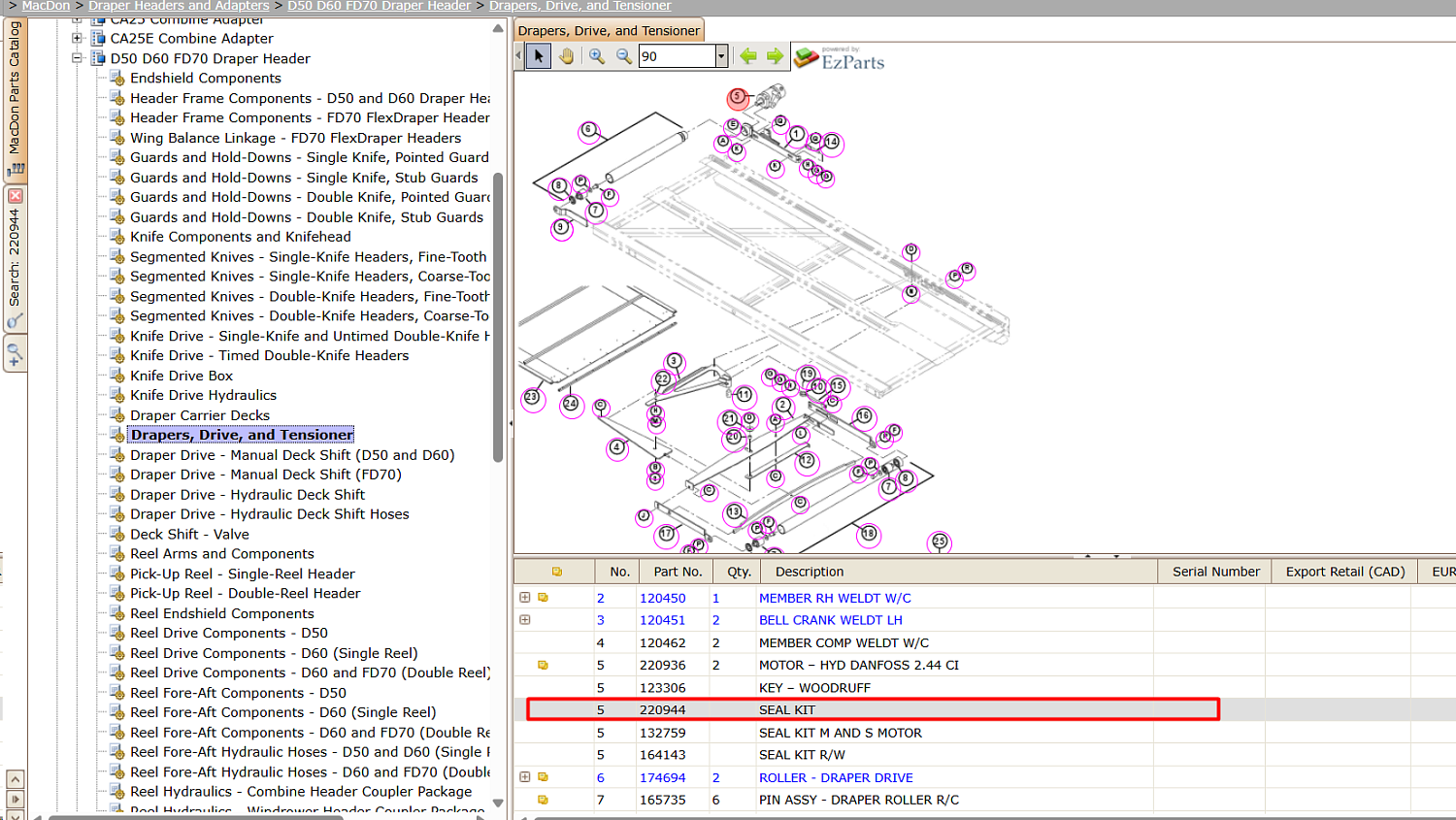
Task: Open a new search with the magnifier-plus tab
Action: [x=15, y=353]
